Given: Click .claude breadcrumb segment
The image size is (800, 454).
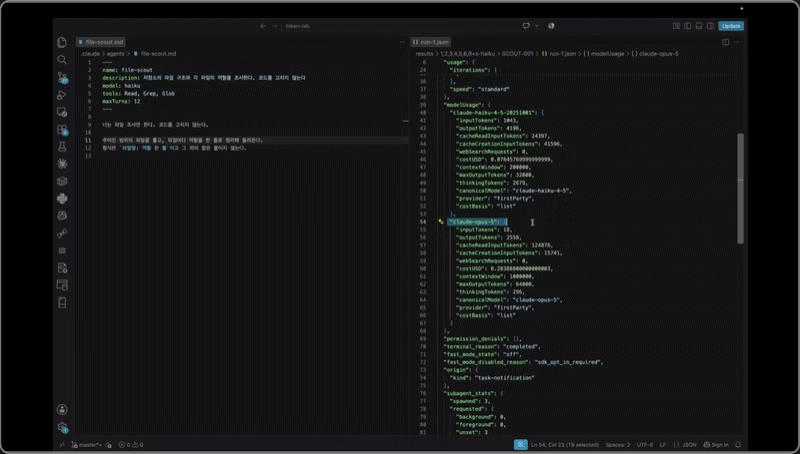Looking at the screenshot, I should click(x=90, y=54).
